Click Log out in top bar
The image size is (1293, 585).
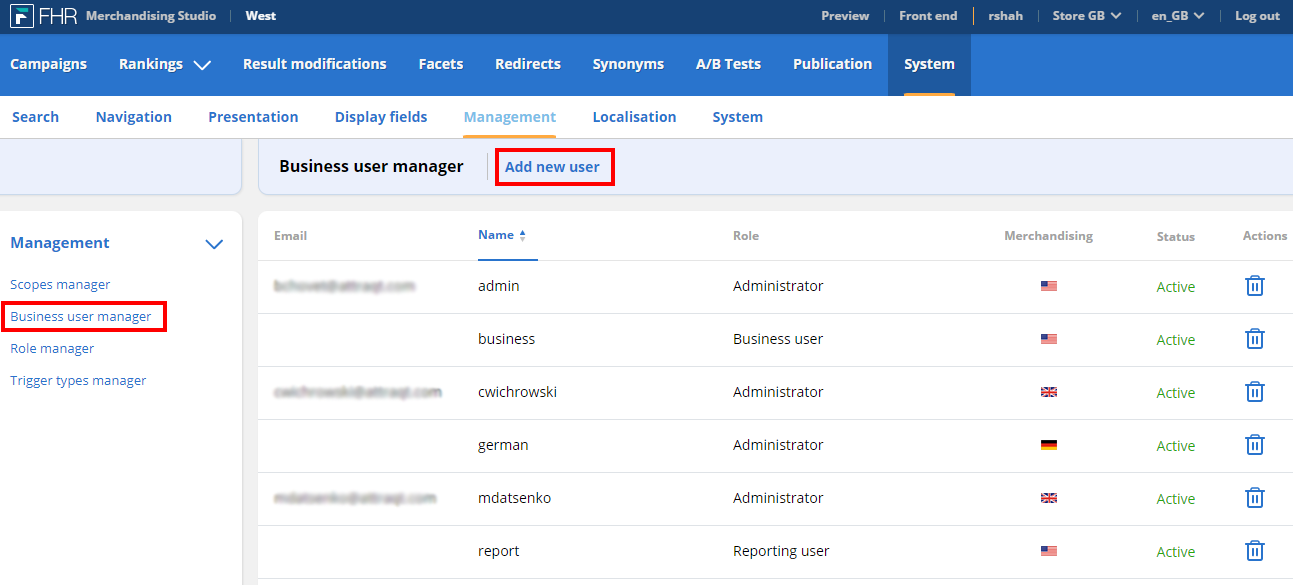tap(1257, 16)
